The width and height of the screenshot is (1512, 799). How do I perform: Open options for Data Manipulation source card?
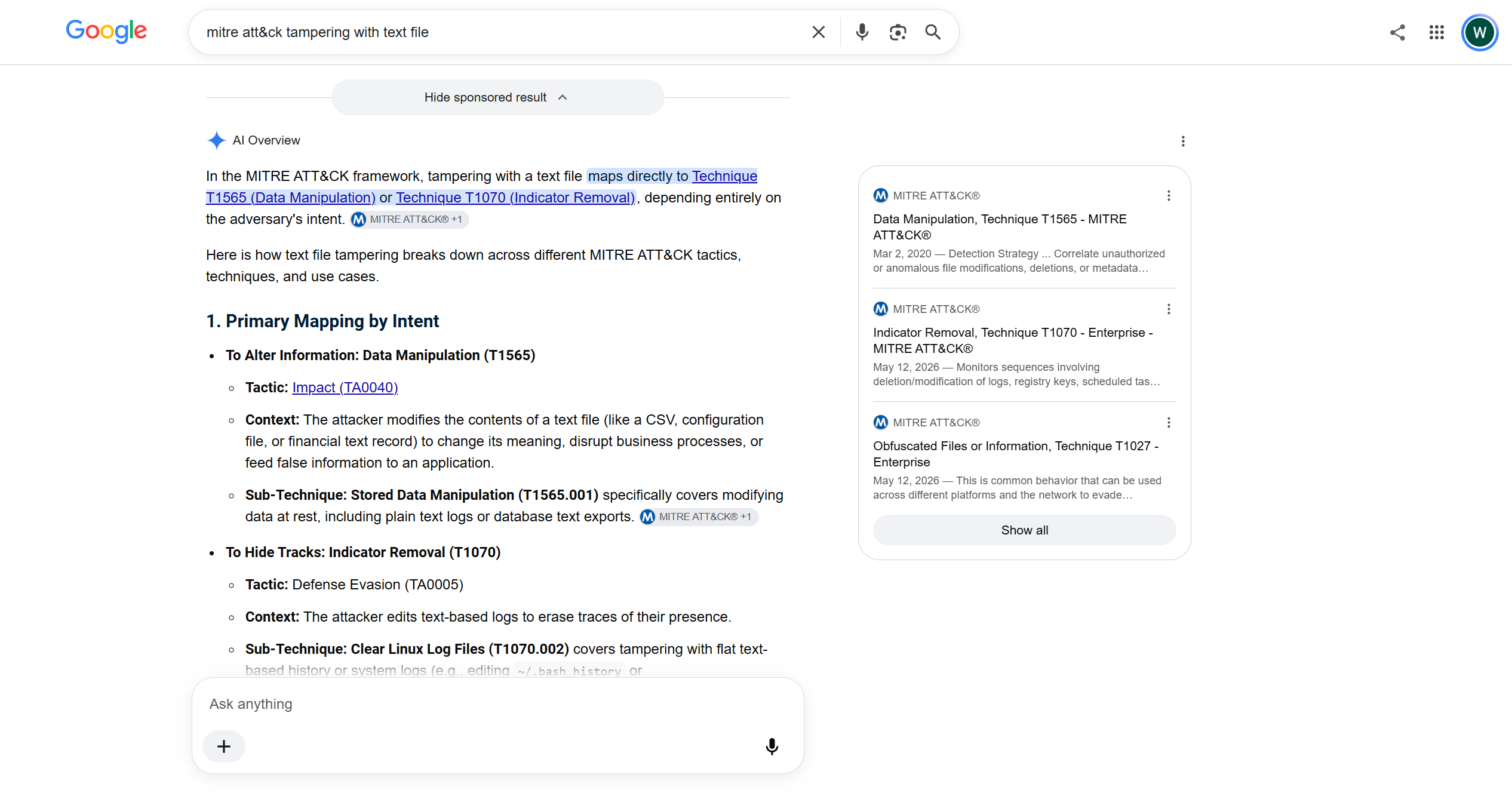1169,196
